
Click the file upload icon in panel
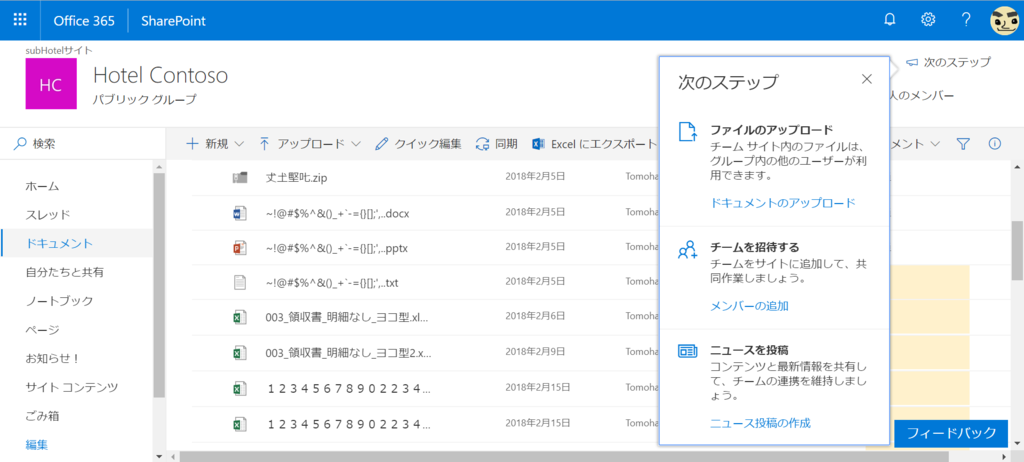[688, 131]
